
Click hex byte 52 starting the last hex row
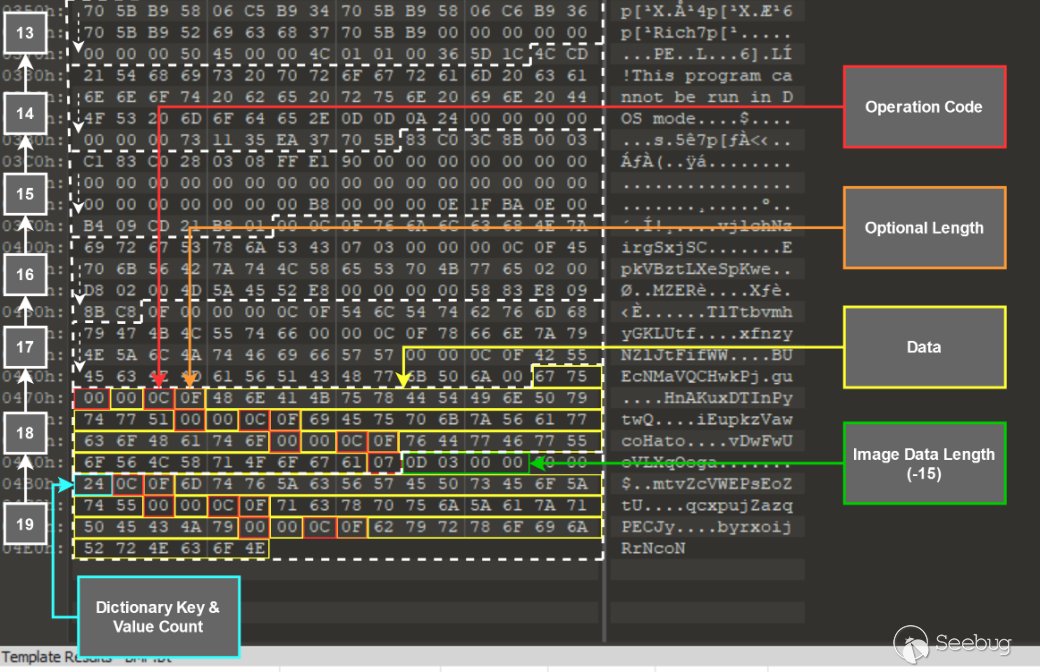94,549
